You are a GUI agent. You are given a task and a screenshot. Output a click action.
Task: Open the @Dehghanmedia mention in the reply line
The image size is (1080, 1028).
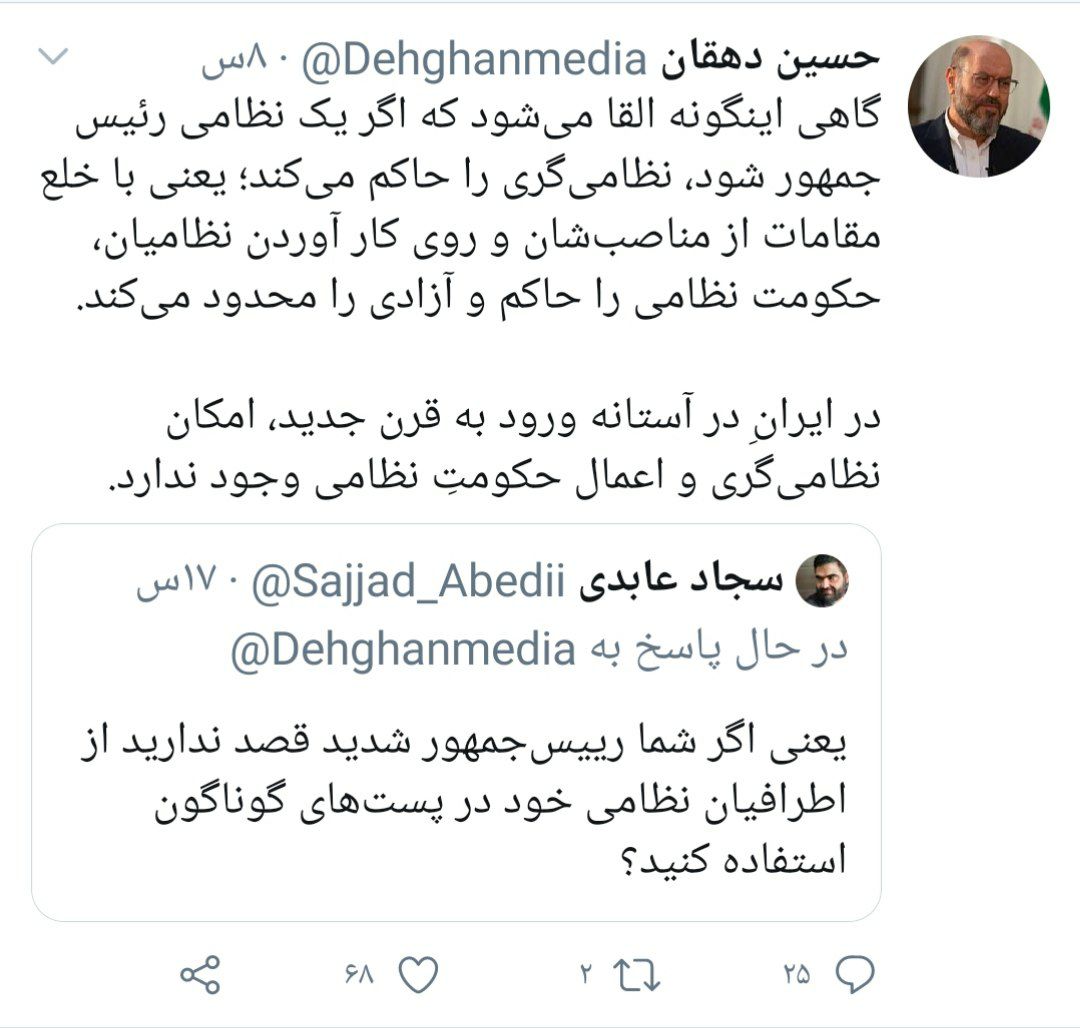(404, 649)
